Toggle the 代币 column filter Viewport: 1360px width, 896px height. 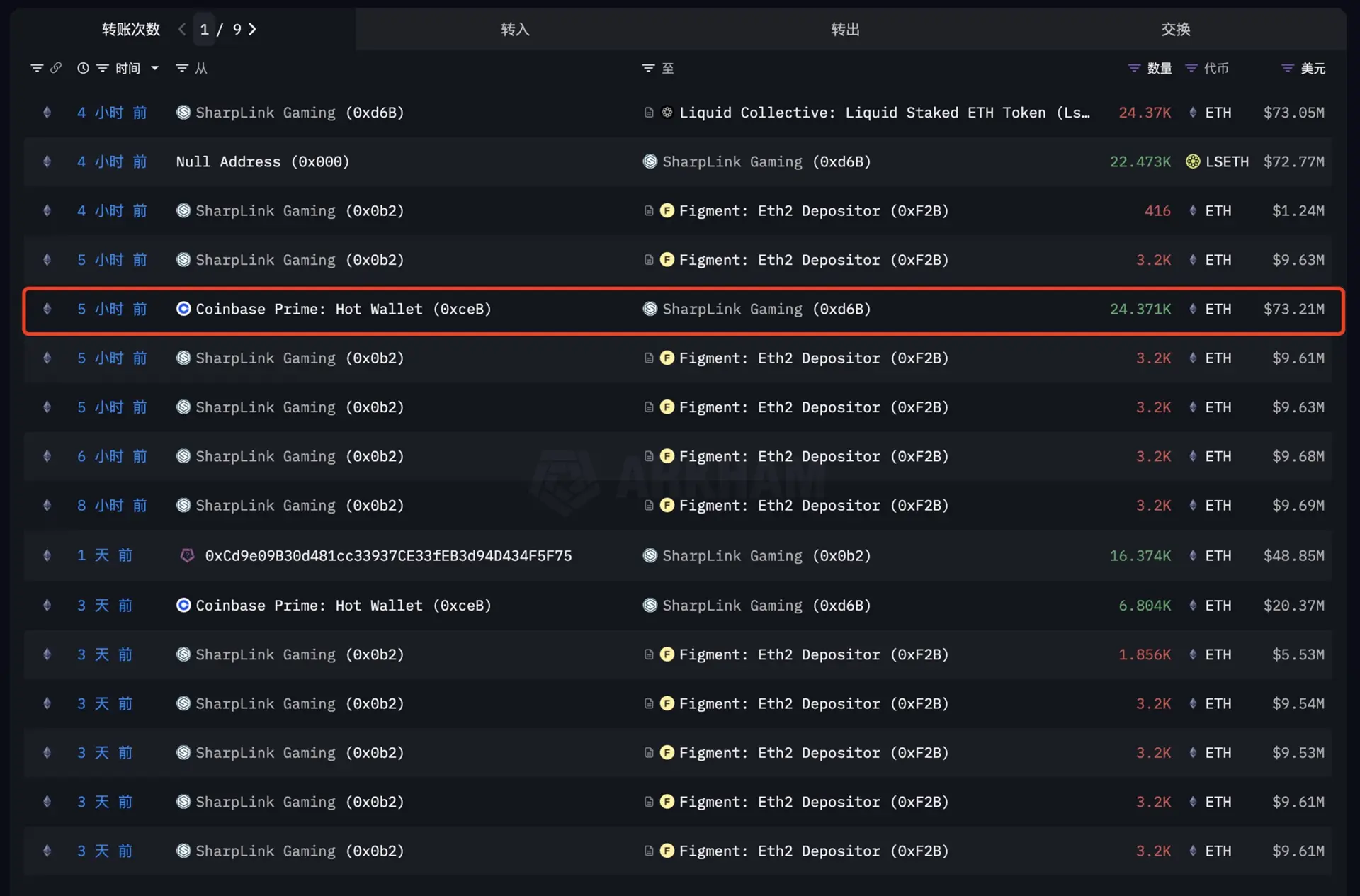[1190, 68]
